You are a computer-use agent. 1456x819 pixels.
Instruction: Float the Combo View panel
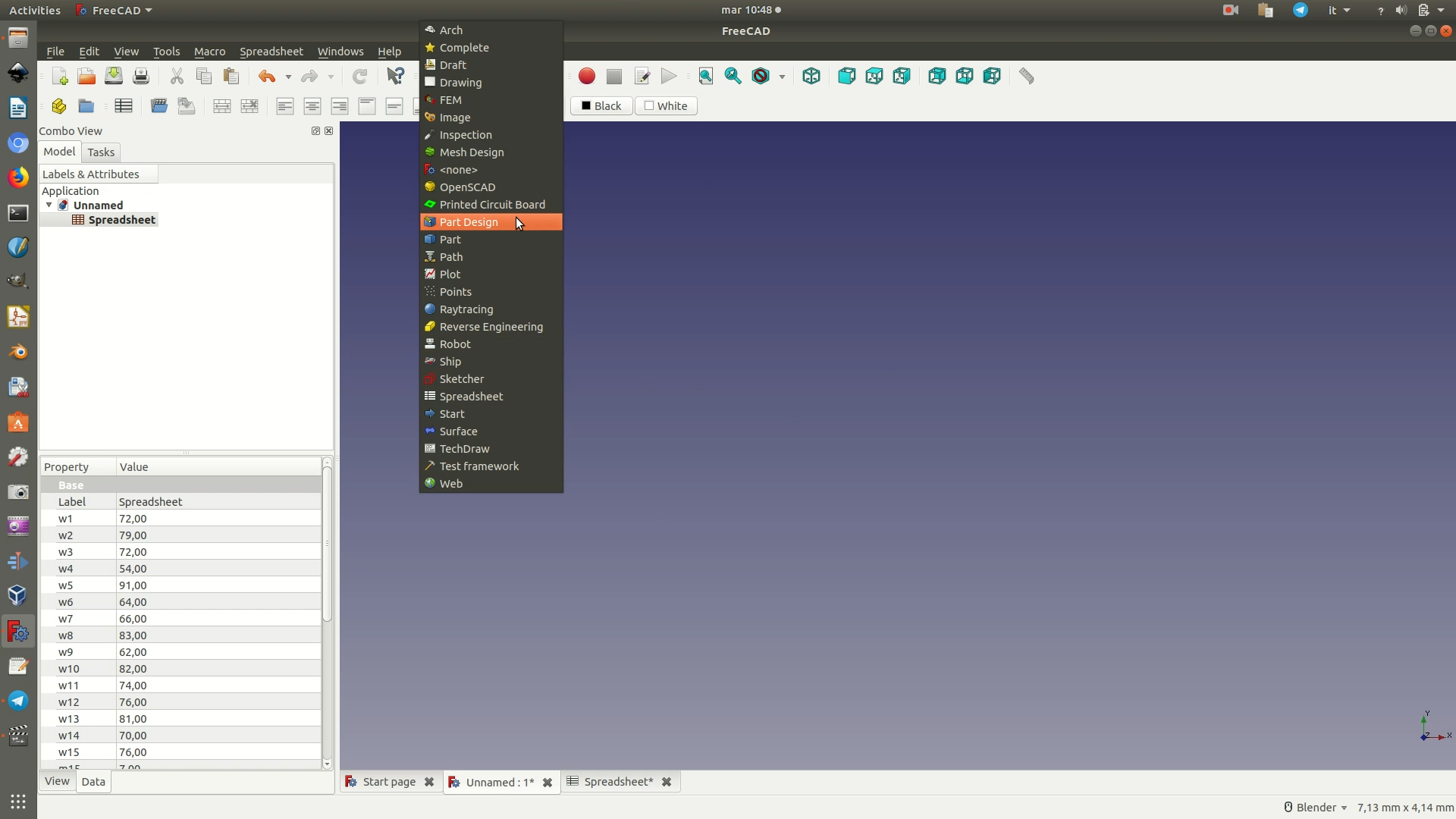(315, 131)
